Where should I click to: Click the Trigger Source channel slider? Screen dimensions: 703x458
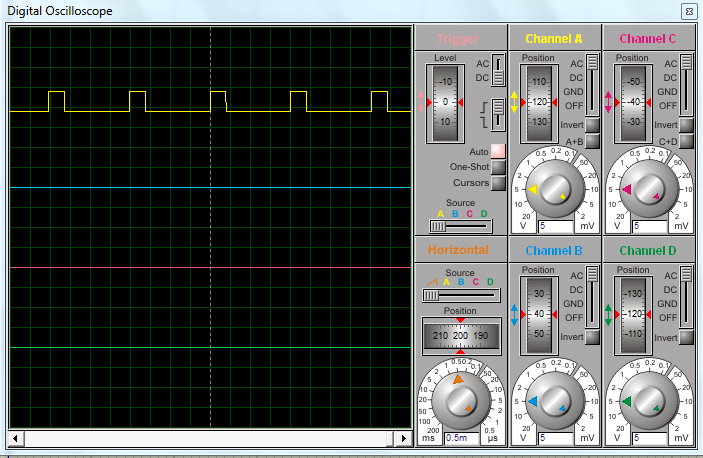460,226
